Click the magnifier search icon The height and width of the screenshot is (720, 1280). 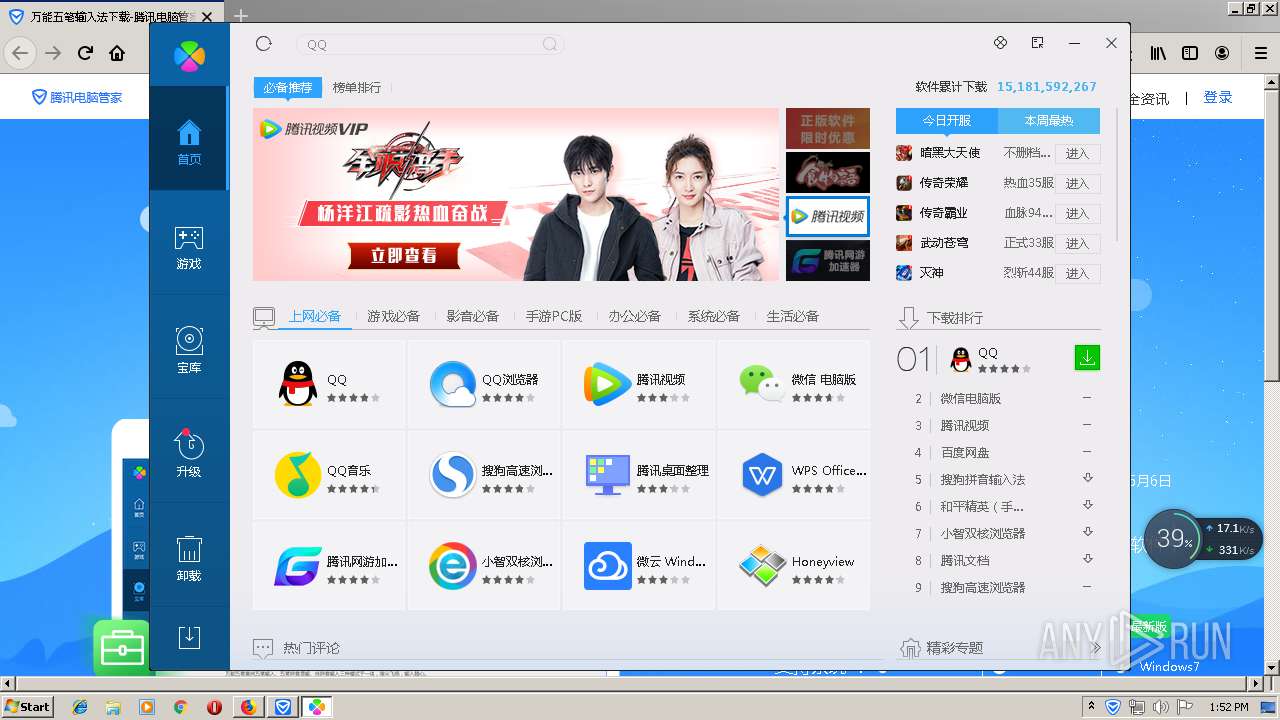(550, 44)
